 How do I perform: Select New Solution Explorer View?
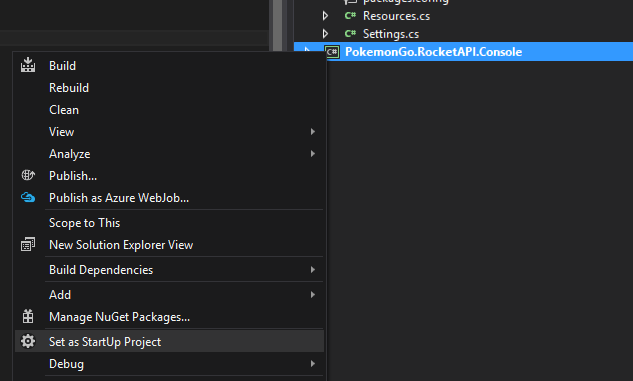tap(169, 245)
